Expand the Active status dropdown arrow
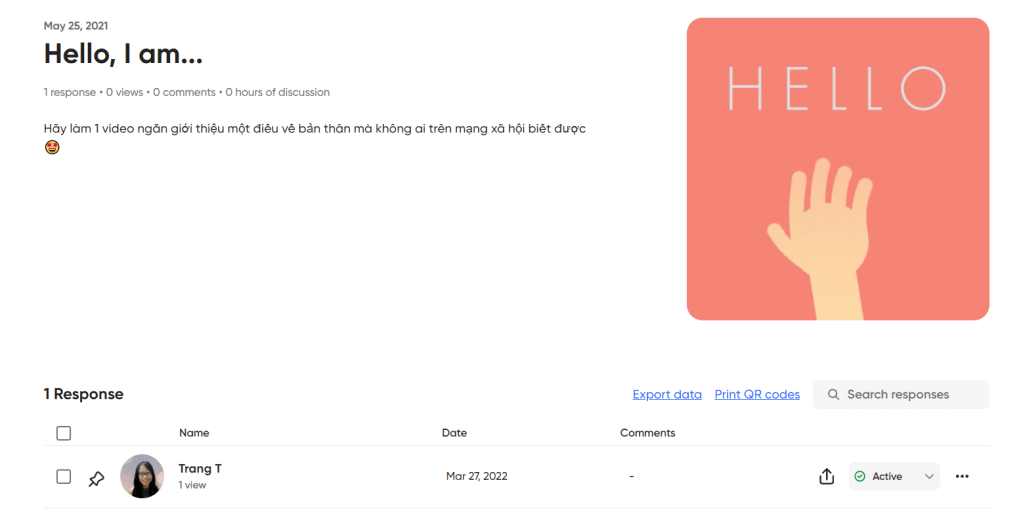The image size is (1023, 514). click(928, 477)
